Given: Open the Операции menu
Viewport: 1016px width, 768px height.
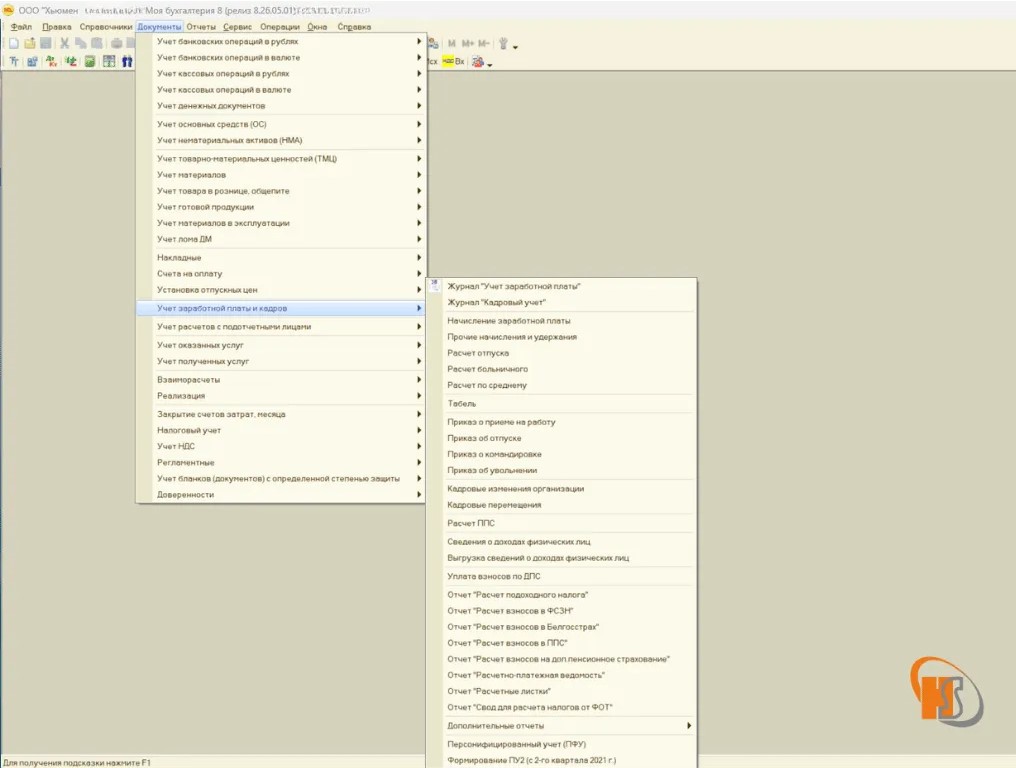Looking at the screenshot, I should point(279,27).
